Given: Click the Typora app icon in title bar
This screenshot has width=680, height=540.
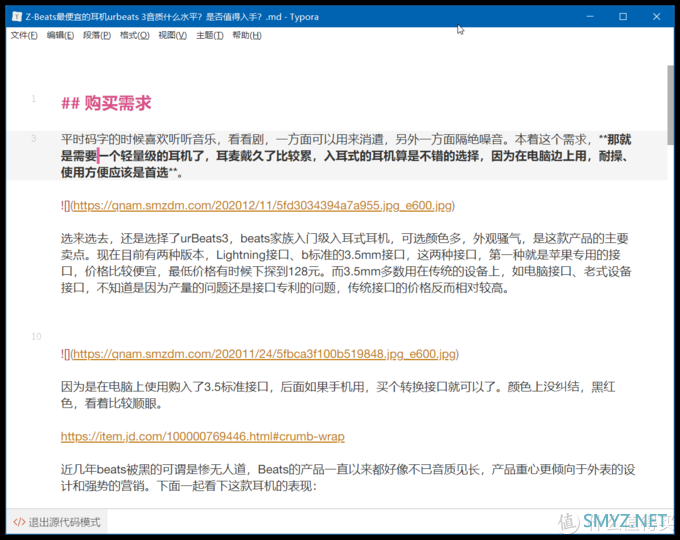Looking at the screenshot, I should tap(16, 17).
